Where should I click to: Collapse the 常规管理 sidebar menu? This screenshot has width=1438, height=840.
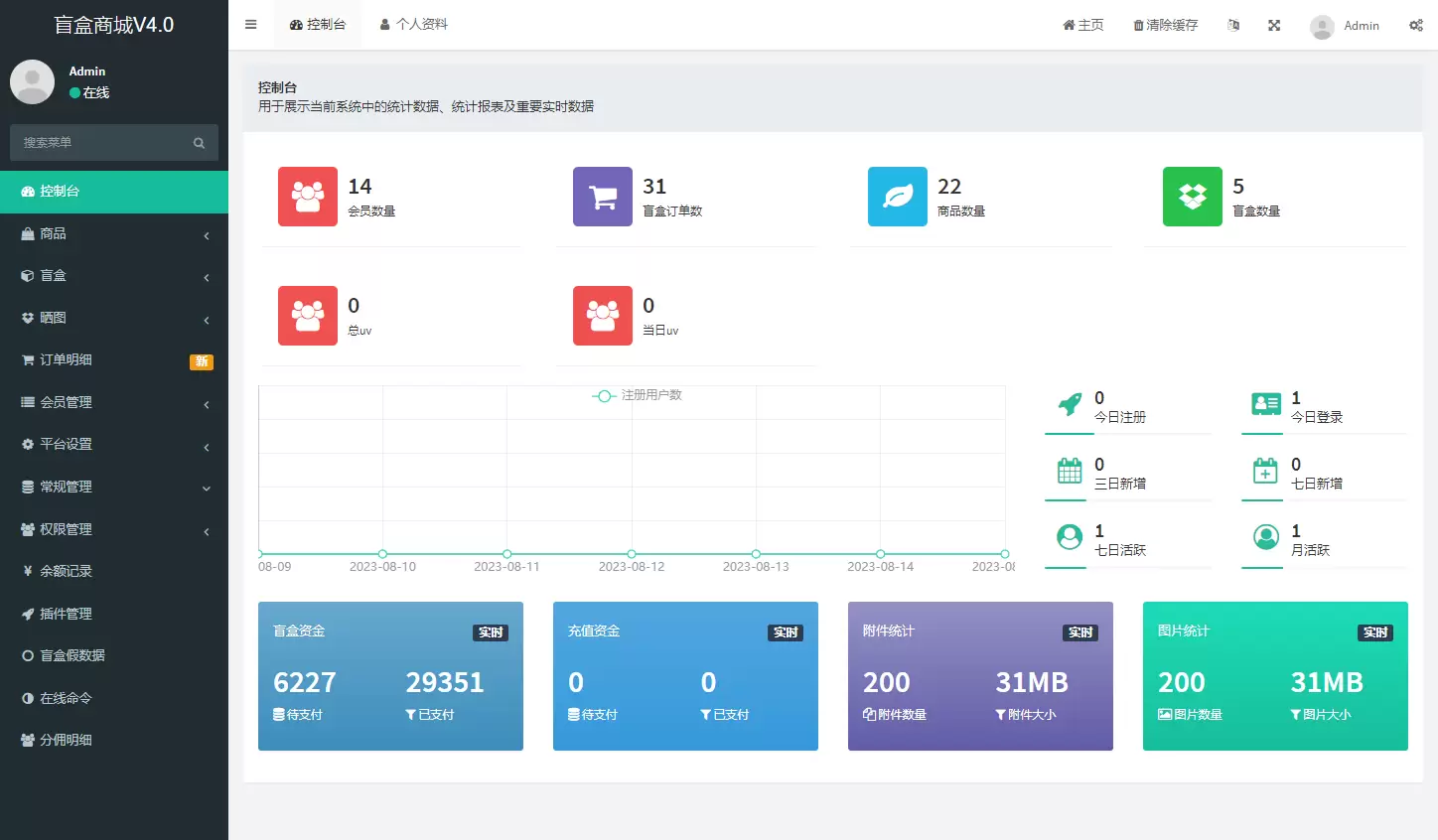tap(114, 487)
